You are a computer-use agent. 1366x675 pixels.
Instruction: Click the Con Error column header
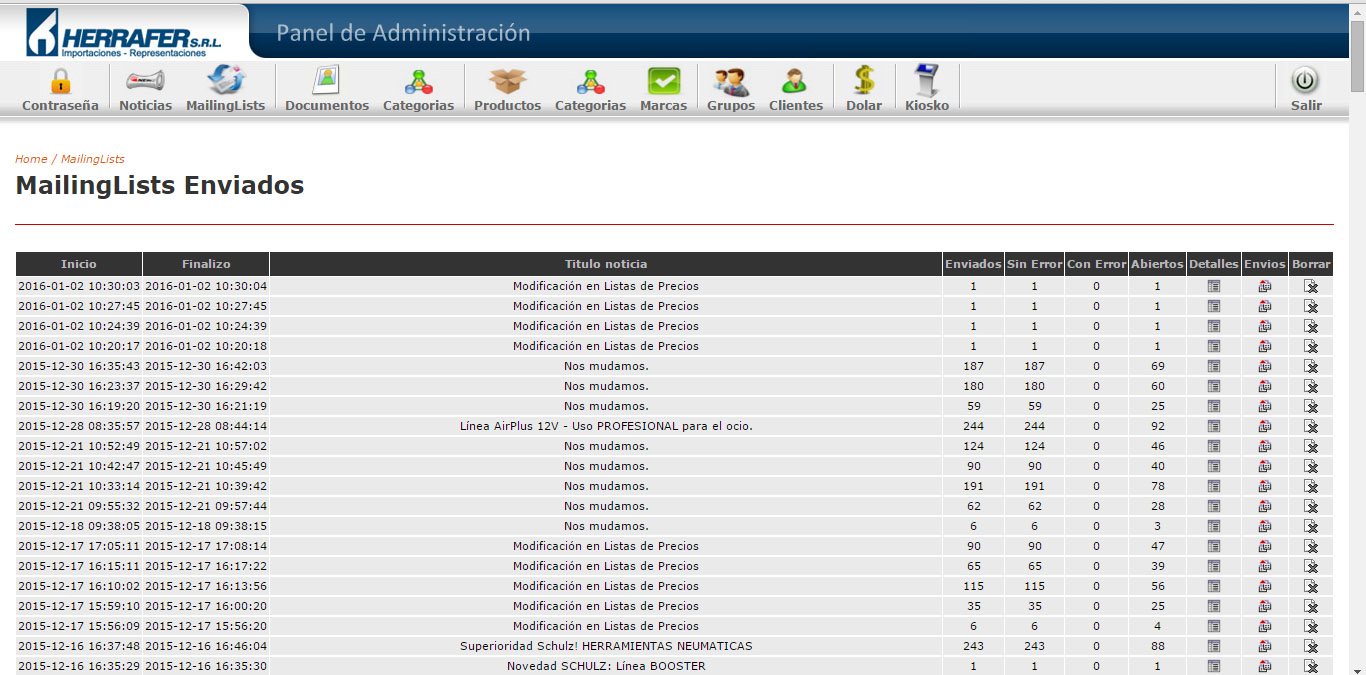pos(1096,264)
